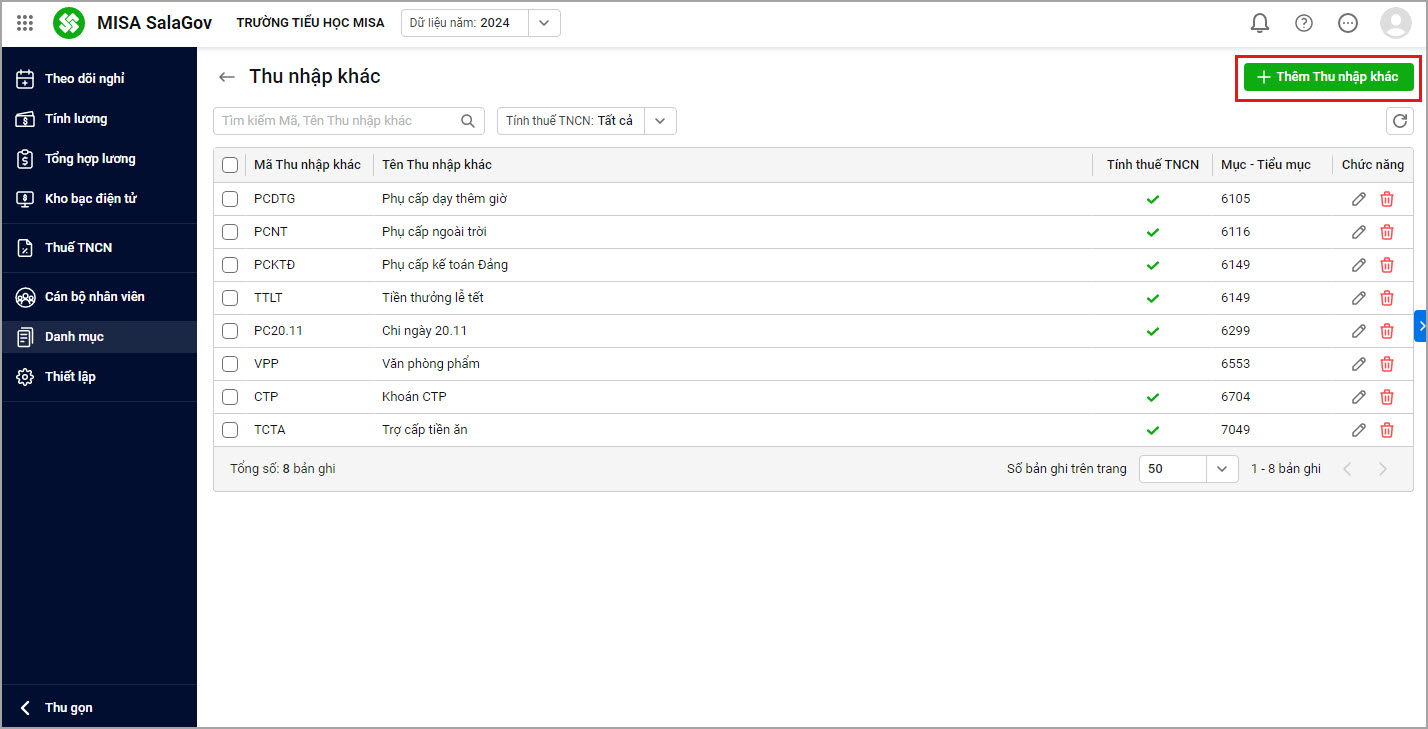Open the user avatar menu
The width and height of the screenshot is (1428, 729).
[x=1395, y=23]
